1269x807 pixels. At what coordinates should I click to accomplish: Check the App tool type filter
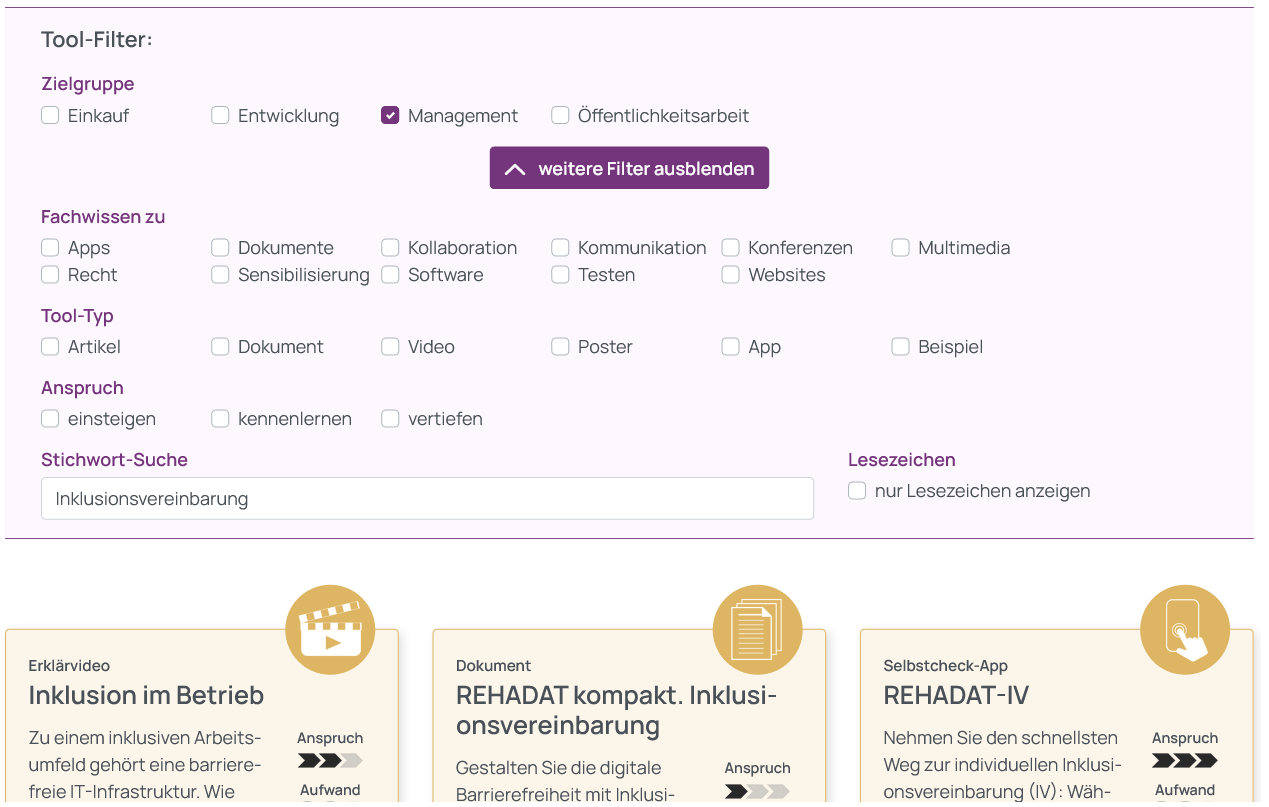point(730,346)
